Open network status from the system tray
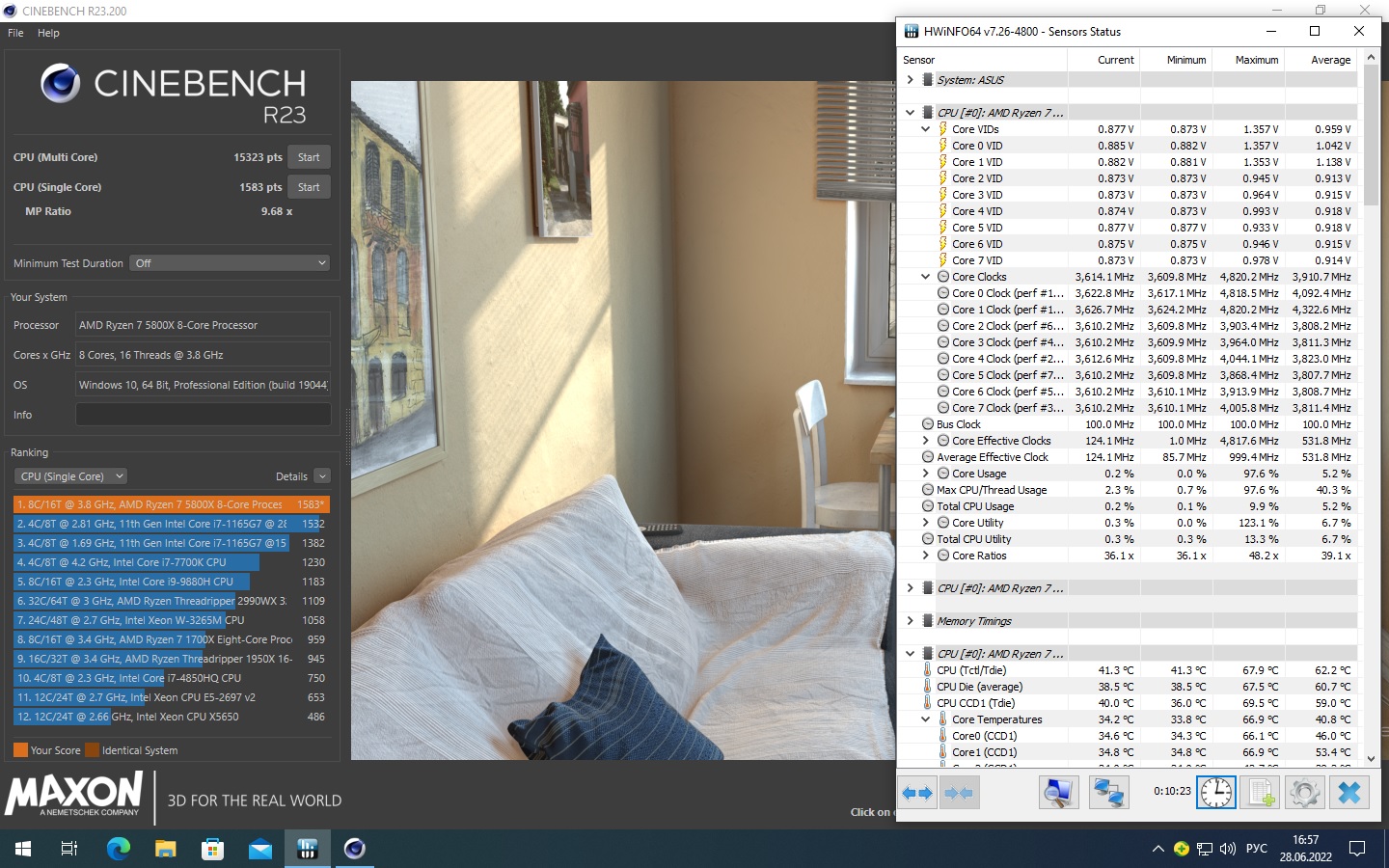 [1205, 849]
